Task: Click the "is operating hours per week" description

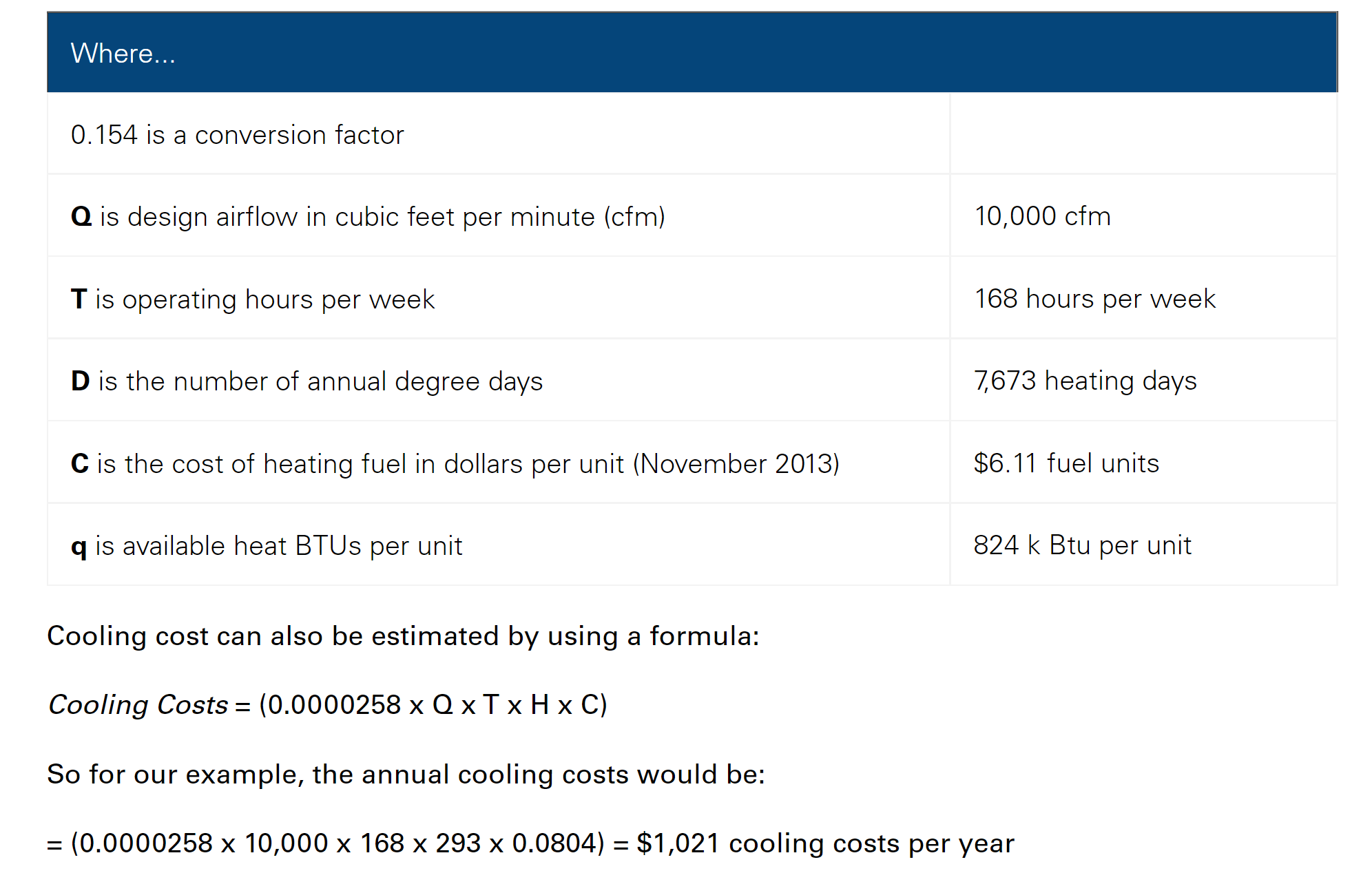Action: [x=265, y=299]
